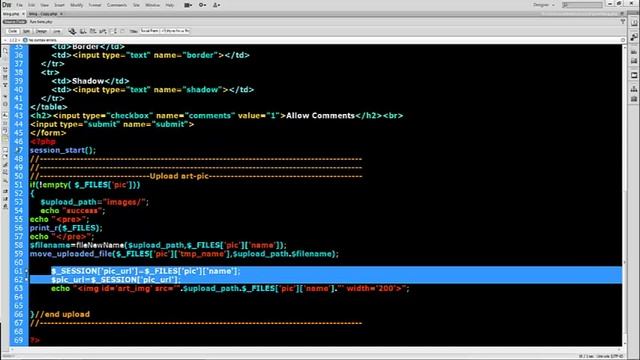This screenshot has height=360, width=640.
Task: Switch to the blog - Copy.php tab
Action: [42, 14]
